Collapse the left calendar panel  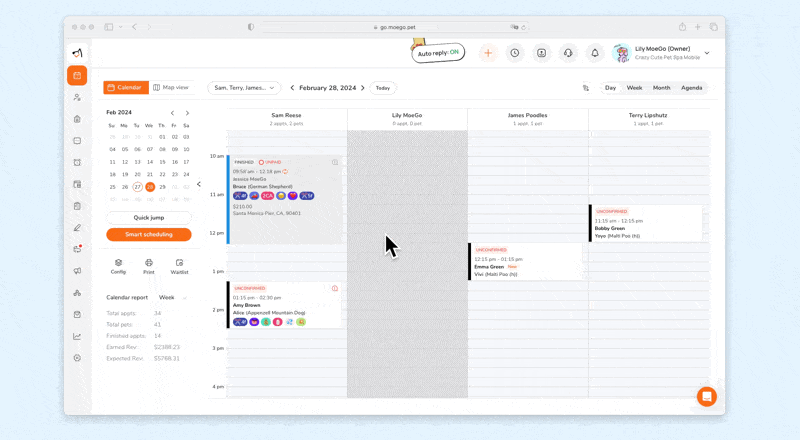pyautogui.click(x=198, y=184)
